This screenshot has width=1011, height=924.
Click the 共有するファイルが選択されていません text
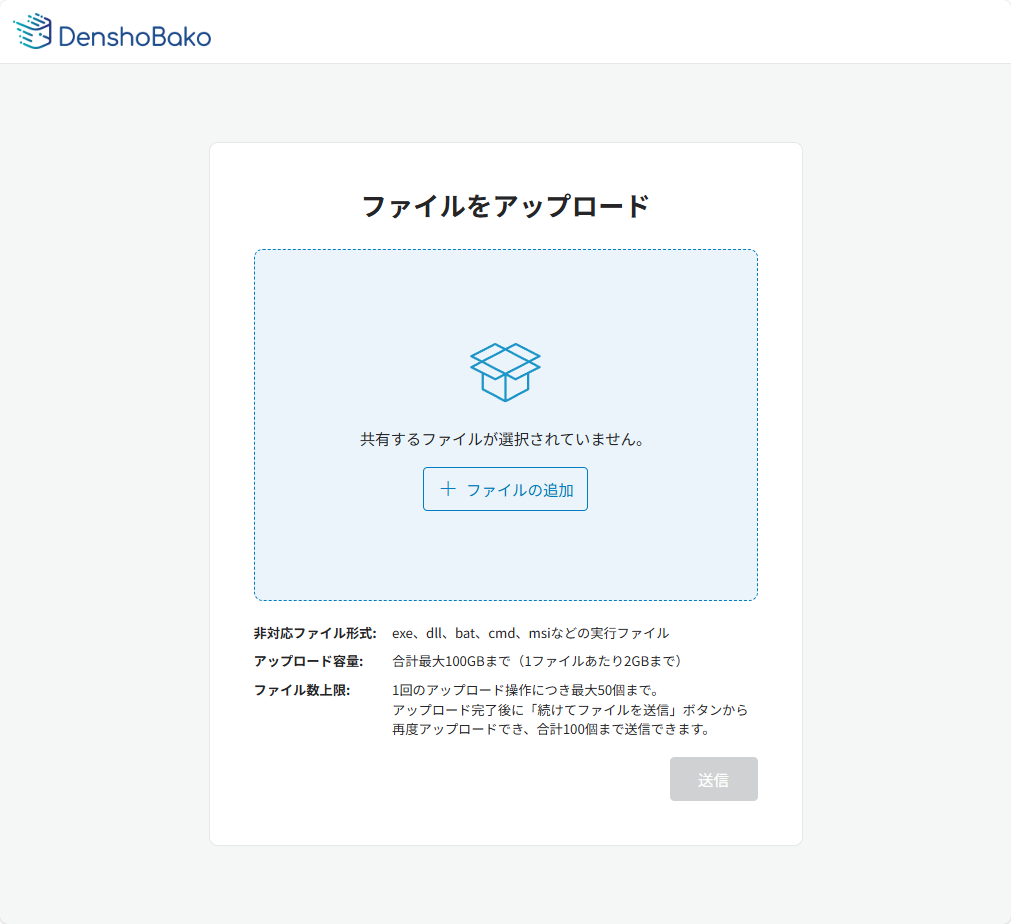click(x=502, y=440)
